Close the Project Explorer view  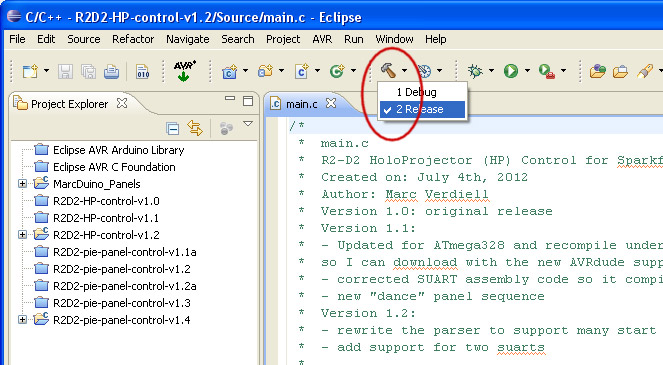click(122, 103)
